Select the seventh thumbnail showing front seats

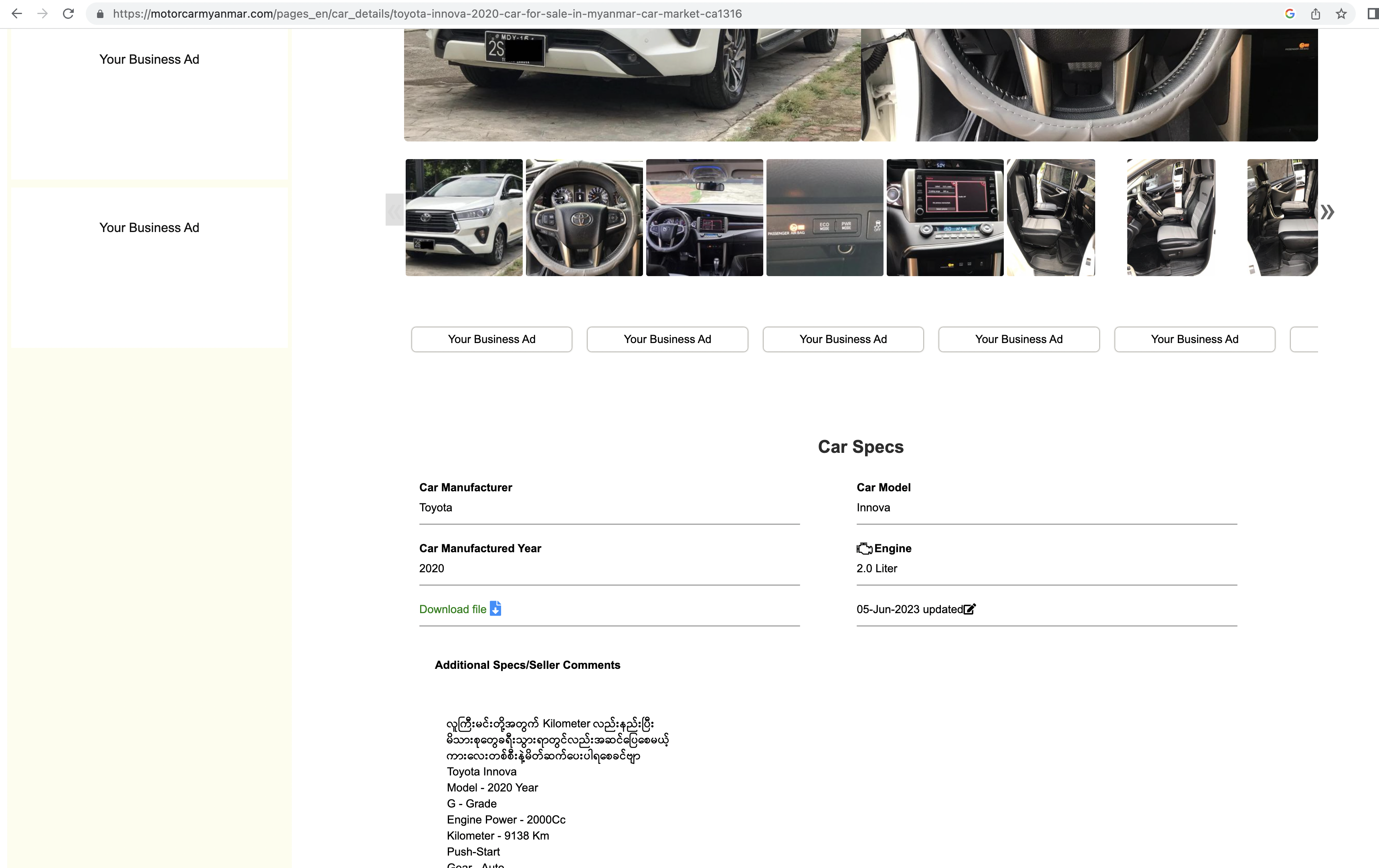tap(1171, 218)
